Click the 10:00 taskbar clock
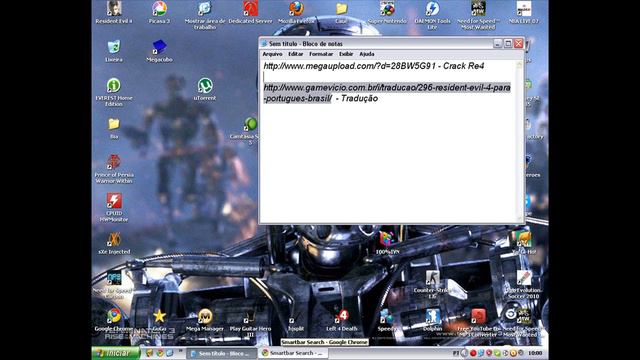This screenshot has height=360, width=640. pyautogui.click(x=535, y=353)
